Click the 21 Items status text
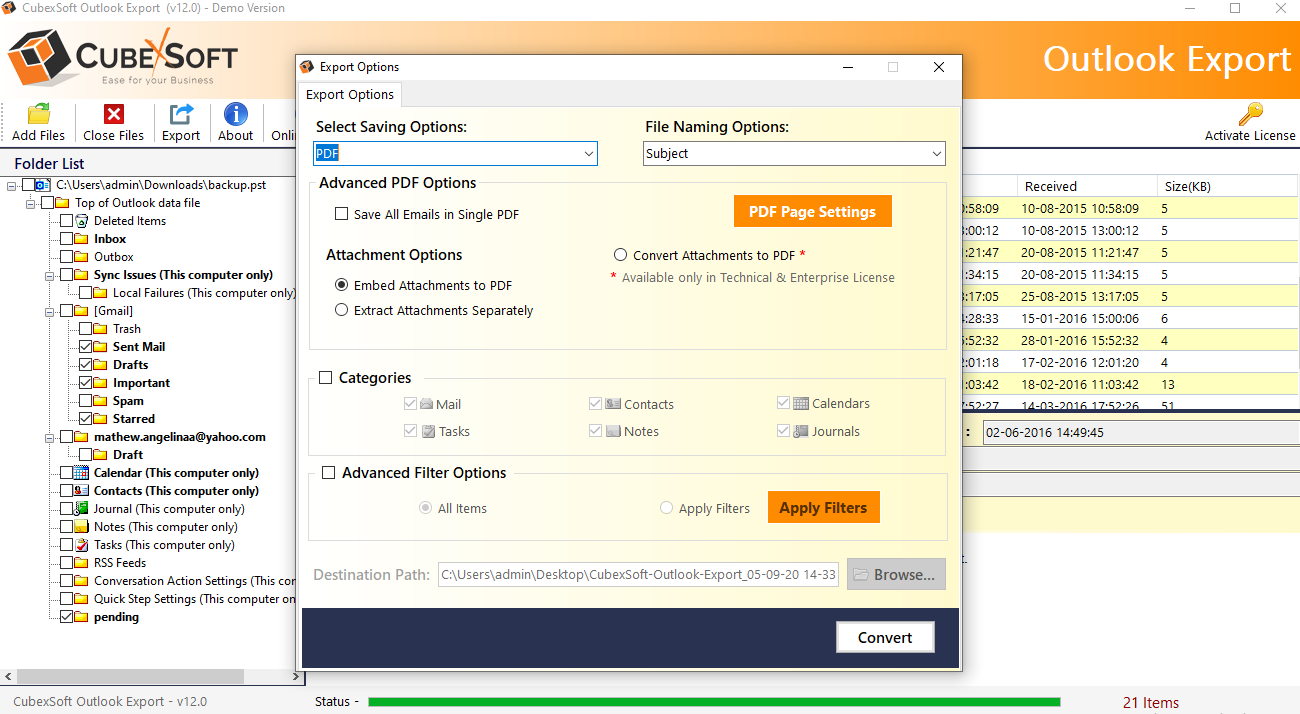 tap(1151, 702)
